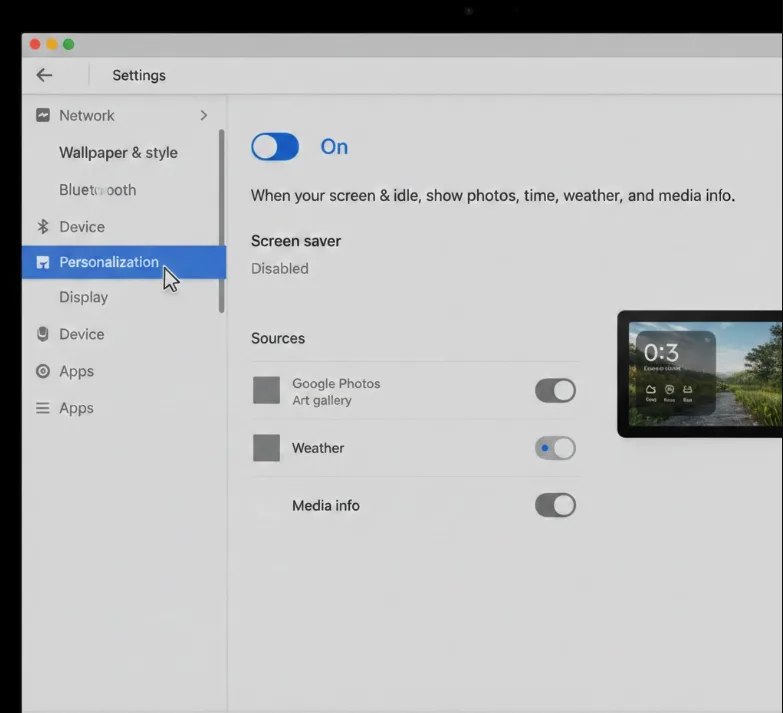This screenshot has width=783, height=713.
Task: Click the sidebar vertical scrollbar
Action: (x=221, y=220)
